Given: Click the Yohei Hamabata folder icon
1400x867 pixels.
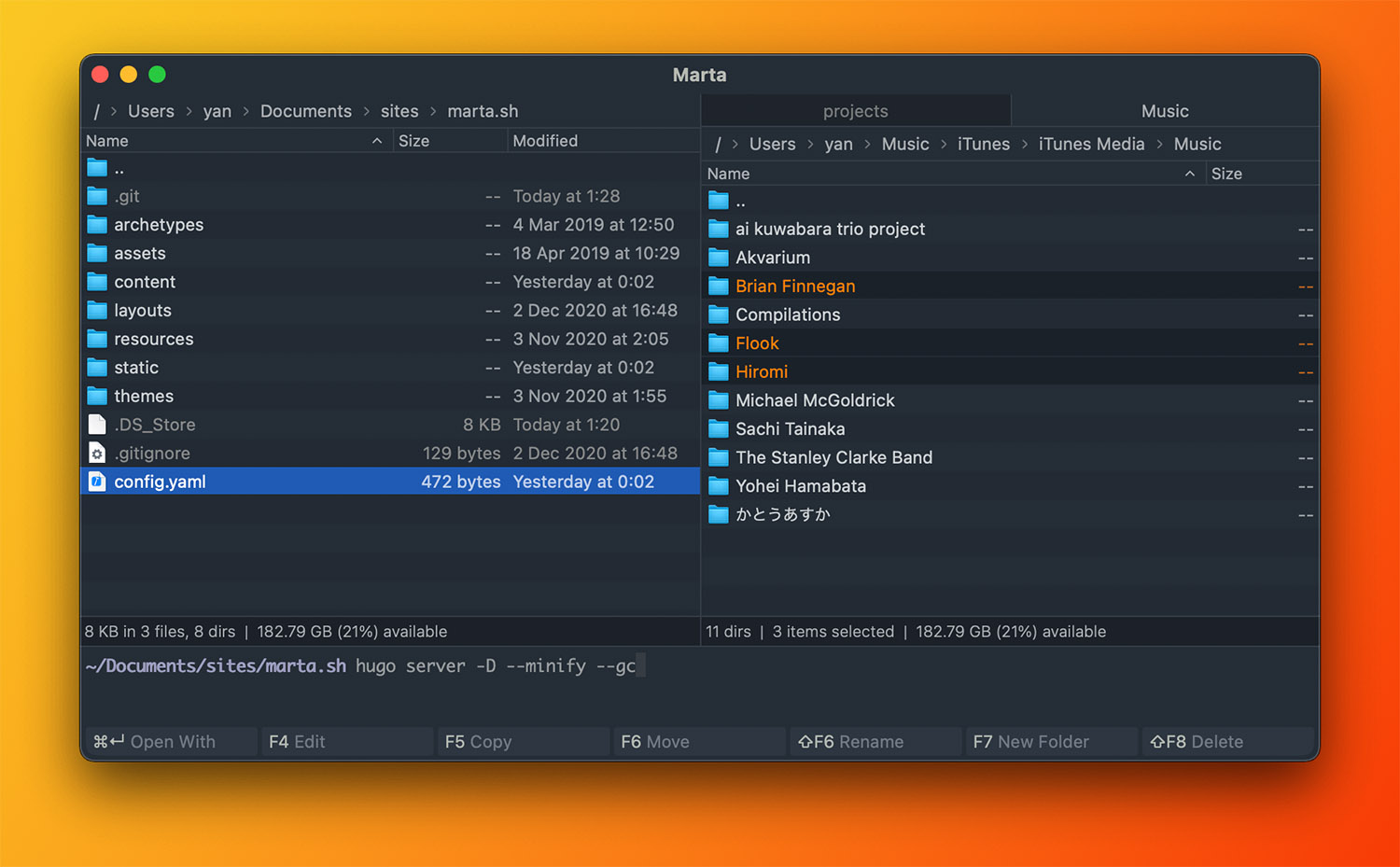Looking at the screenshot, I should (x=718, y=486).
